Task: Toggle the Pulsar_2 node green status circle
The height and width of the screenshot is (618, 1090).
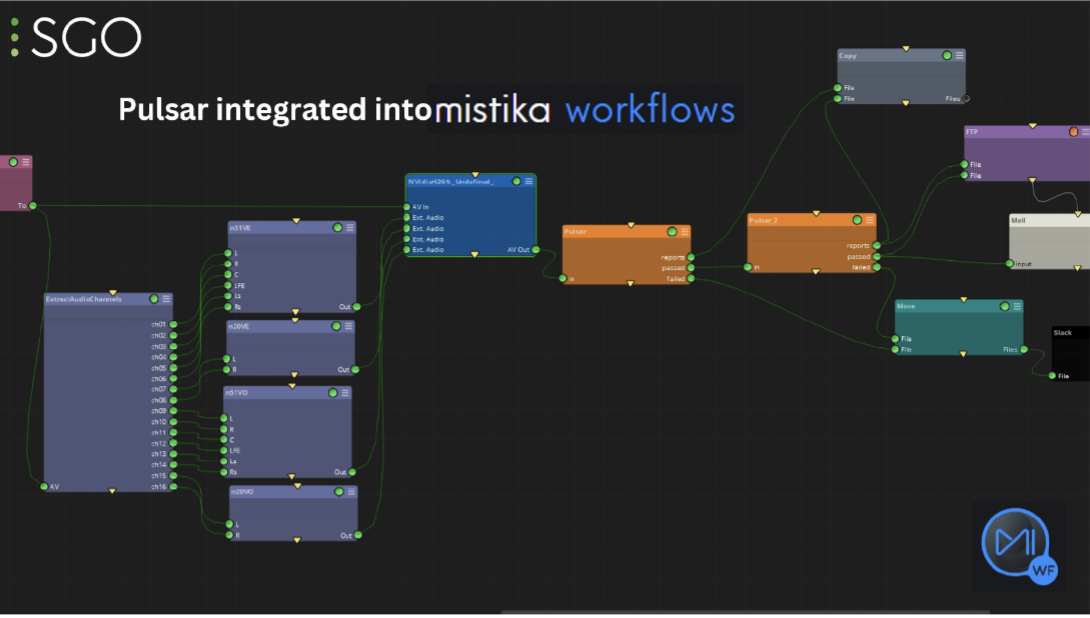Action: 857,220
